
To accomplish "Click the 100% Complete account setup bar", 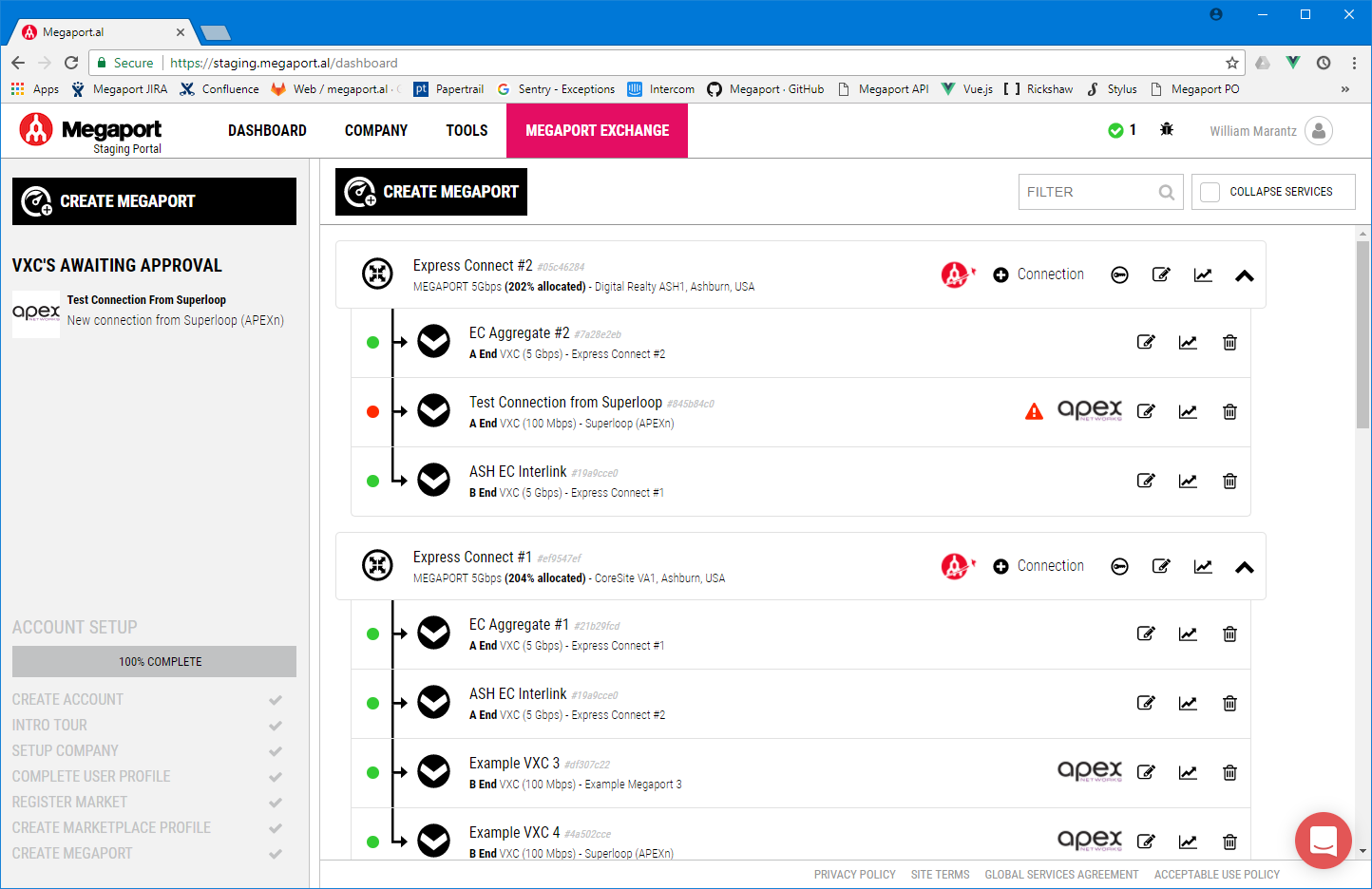I will click(154, 661).
